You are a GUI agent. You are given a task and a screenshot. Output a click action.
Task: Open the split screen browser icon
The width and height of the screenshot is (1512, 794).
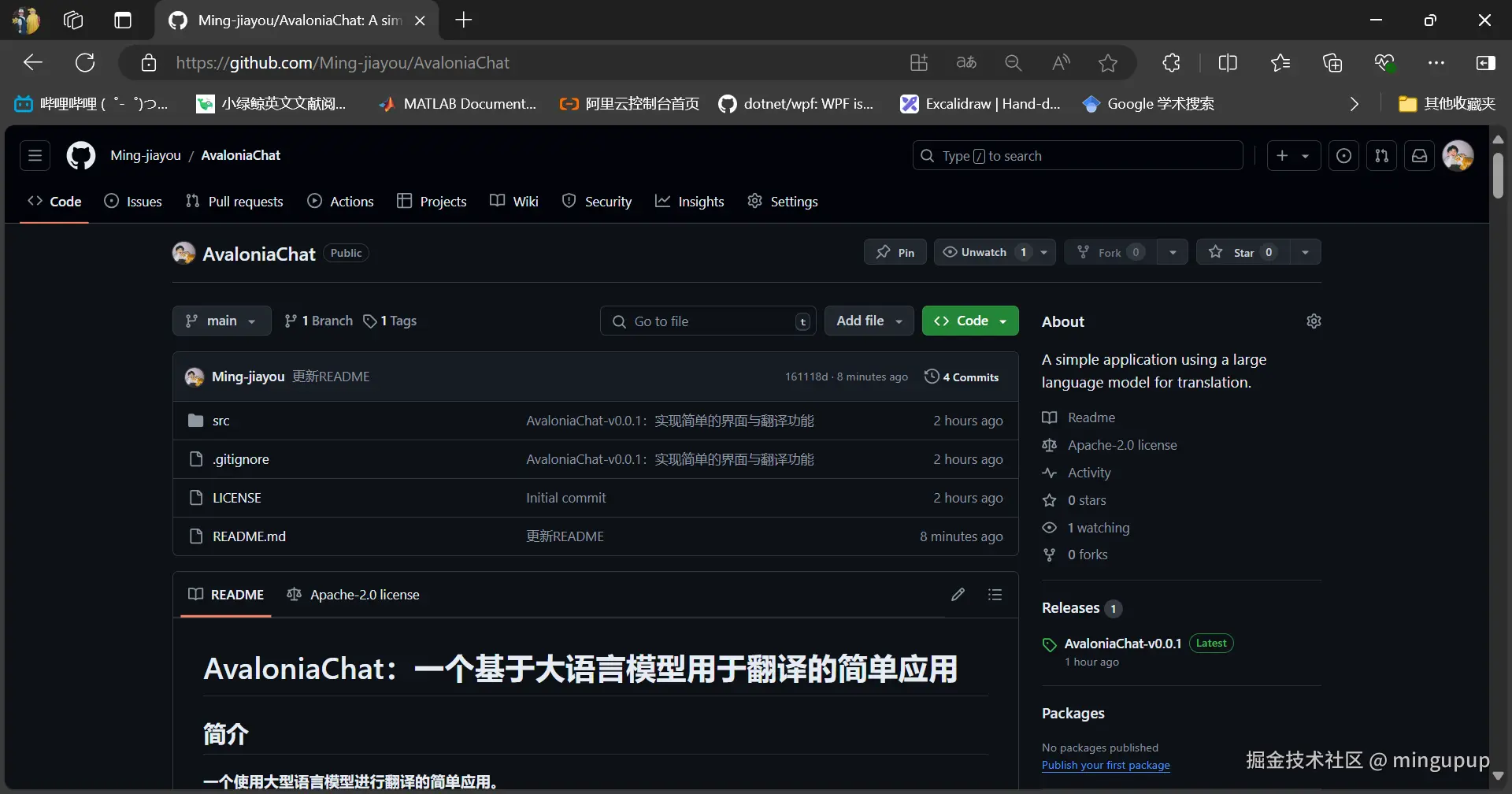pyautogui.click(x=1228, y=63)
